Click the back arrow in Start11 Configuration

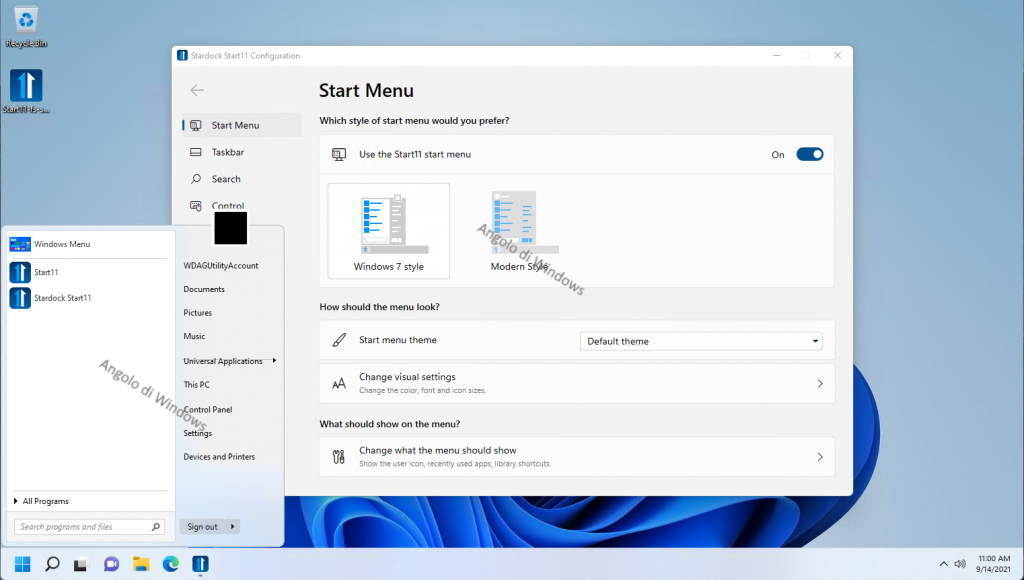[197, 90]
